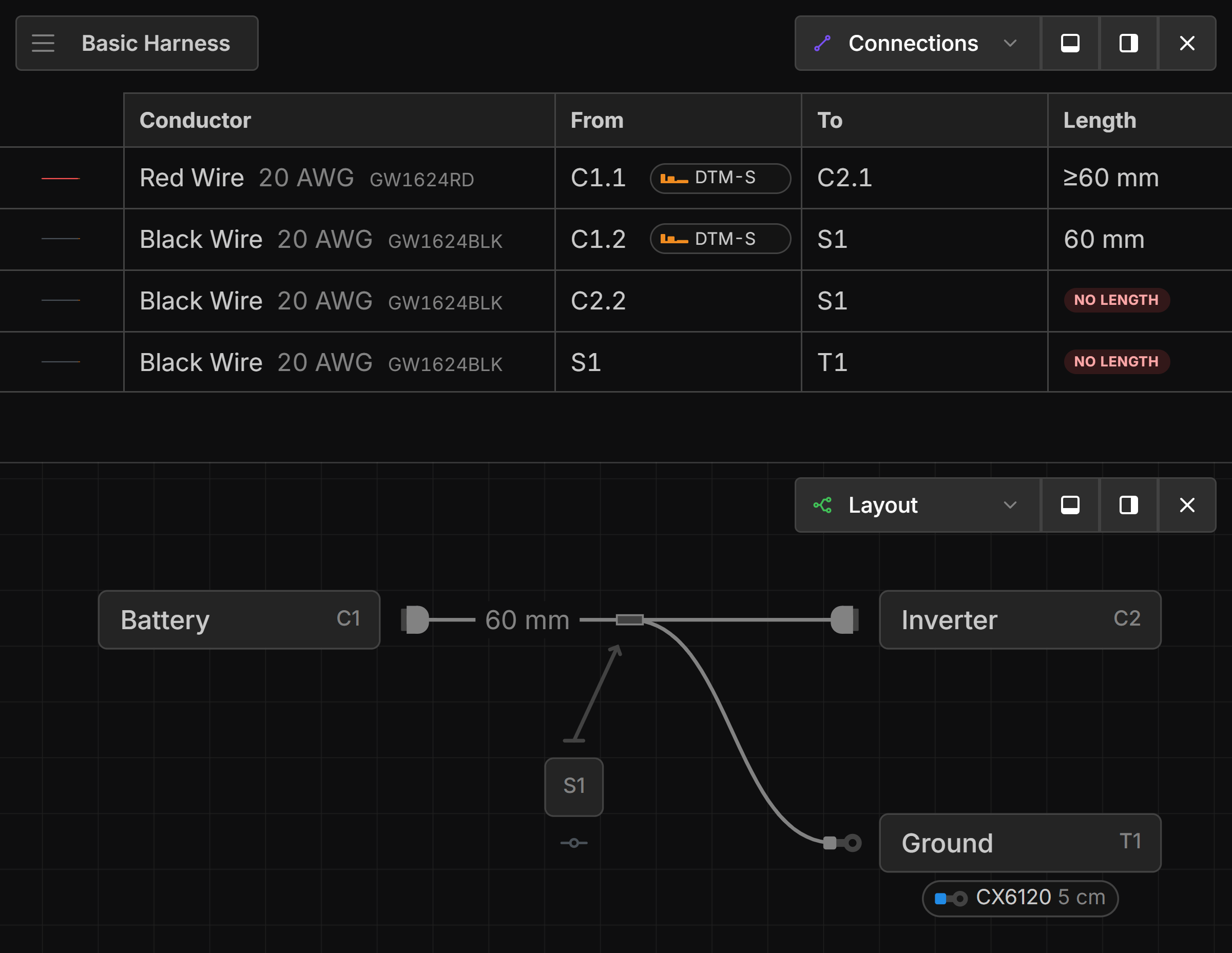Open the hamburger menu beside Basic Harness
Screen dimensions: 1232x953
[43, 44]
